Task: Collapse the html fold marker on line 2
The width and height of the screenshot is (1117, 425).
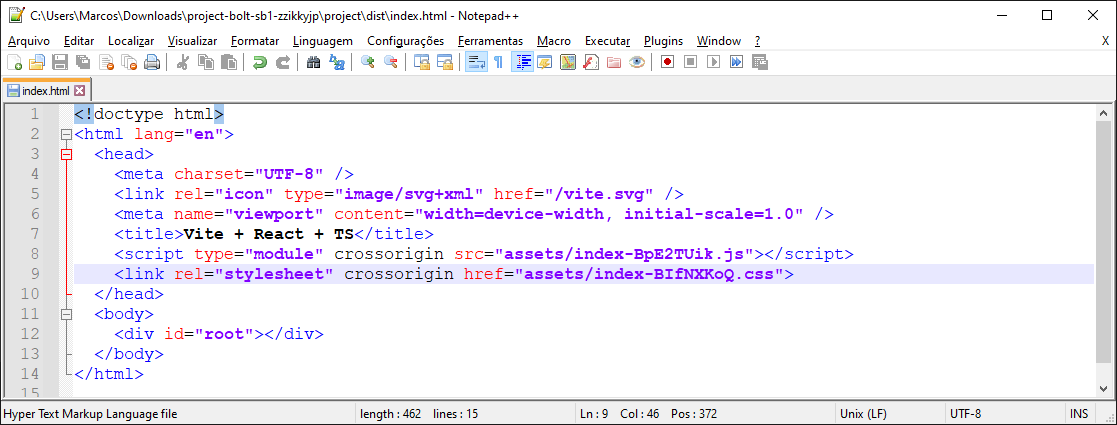Action: [x=67, y=134]
